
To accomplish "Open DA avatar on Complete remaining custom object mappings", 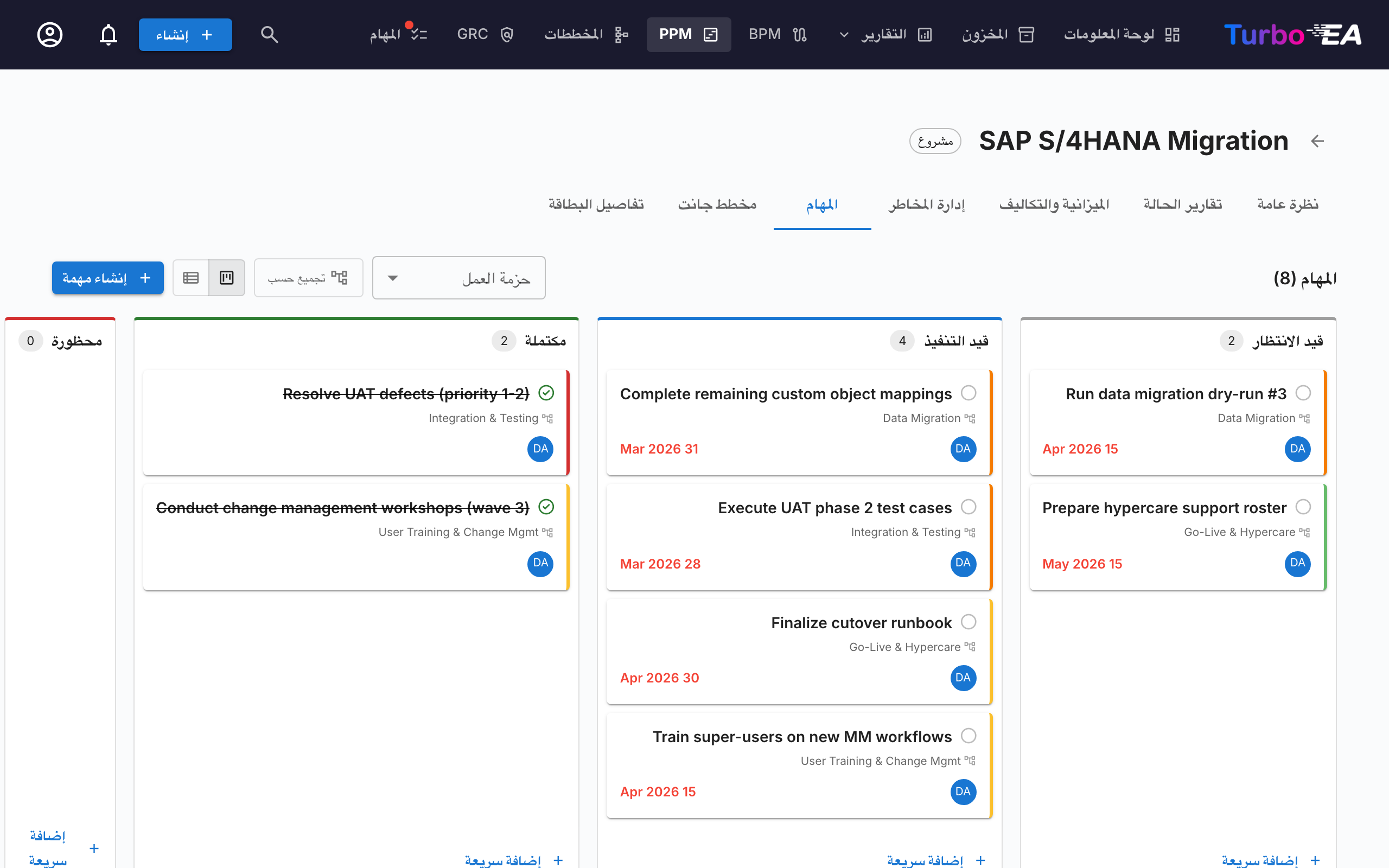I will point(963,449).
